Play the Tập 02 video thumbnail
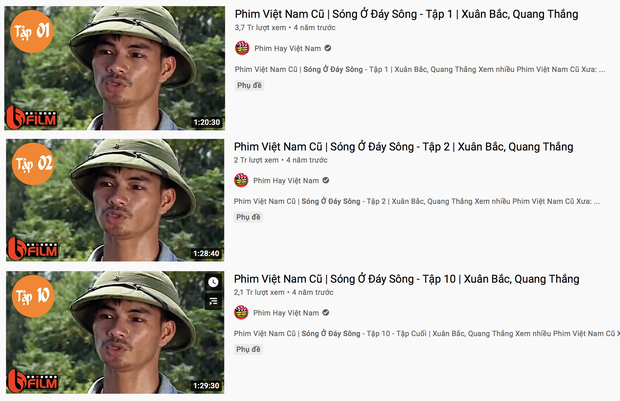Screen dimensions: 620x401 click(115, 200)
